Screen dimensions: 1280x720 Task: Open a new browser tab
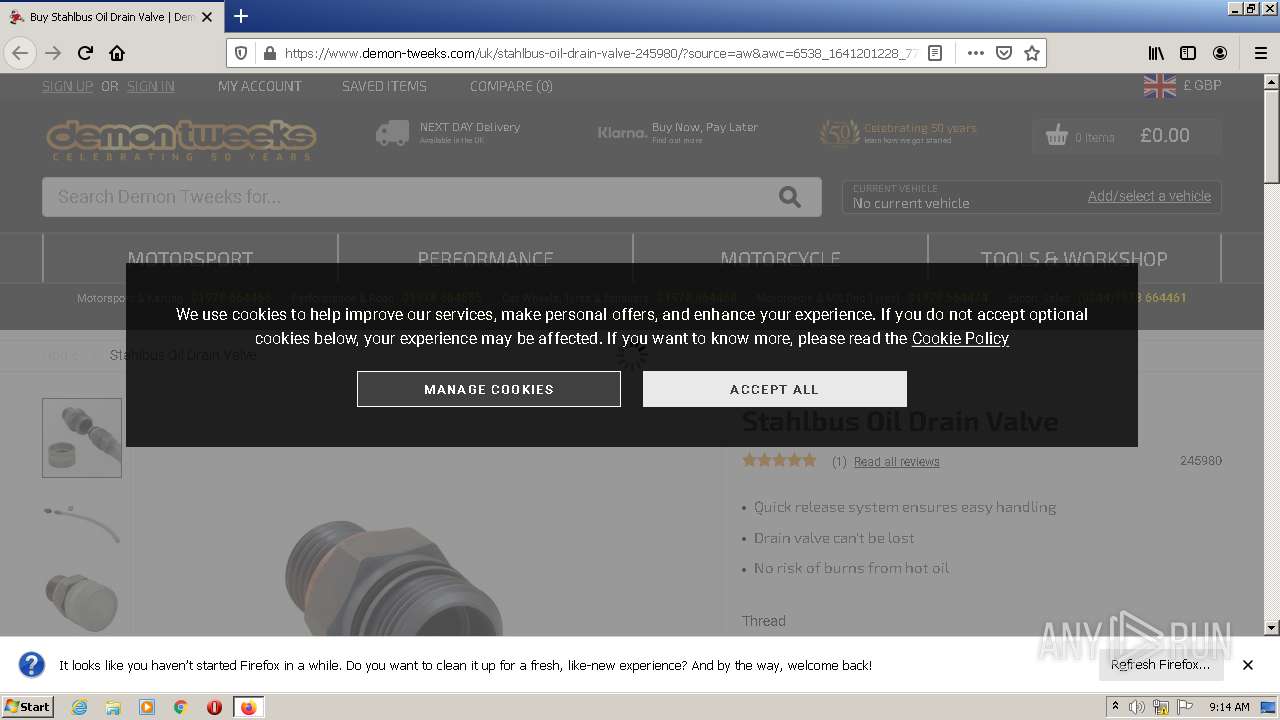point(241,16)
